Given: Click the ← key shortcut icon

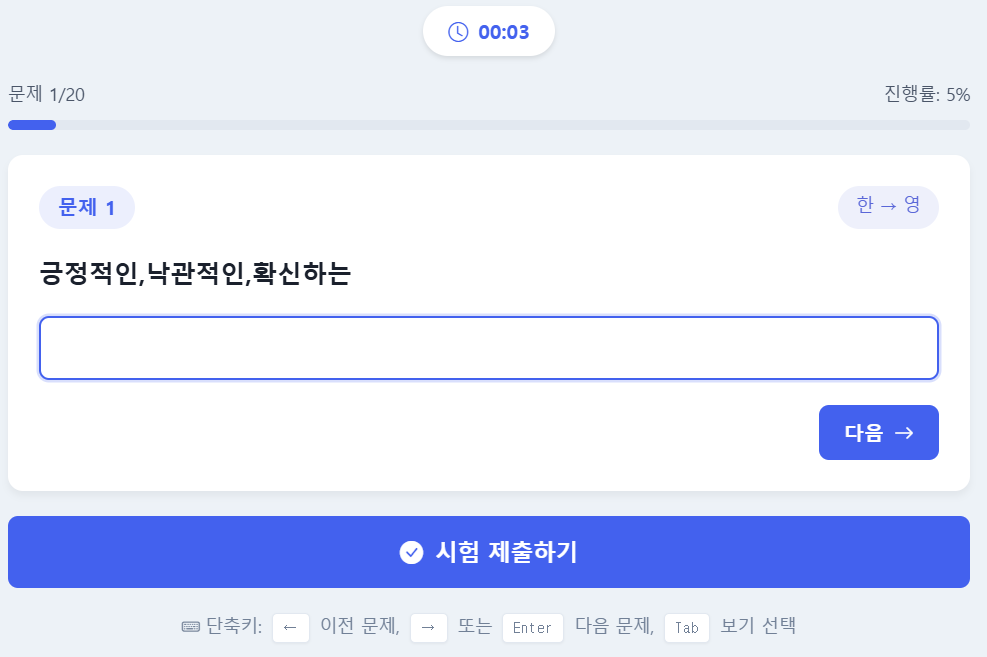Looking at the screenshot, I should 290,627.
